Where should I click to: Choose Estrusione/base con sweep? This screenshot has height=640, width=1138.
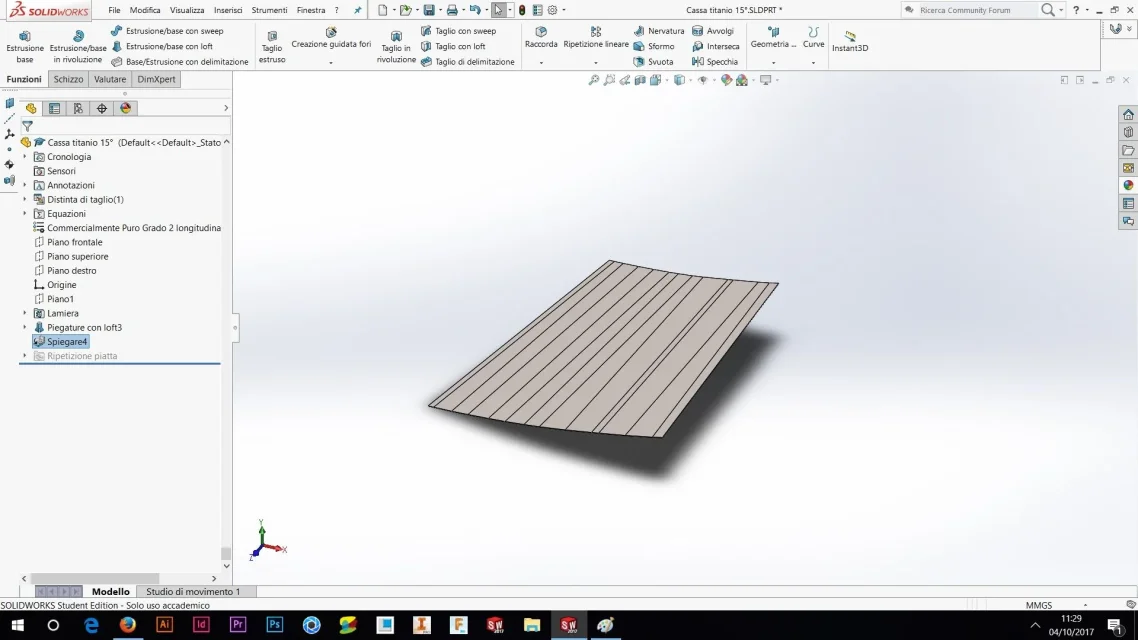pos(167,31)
